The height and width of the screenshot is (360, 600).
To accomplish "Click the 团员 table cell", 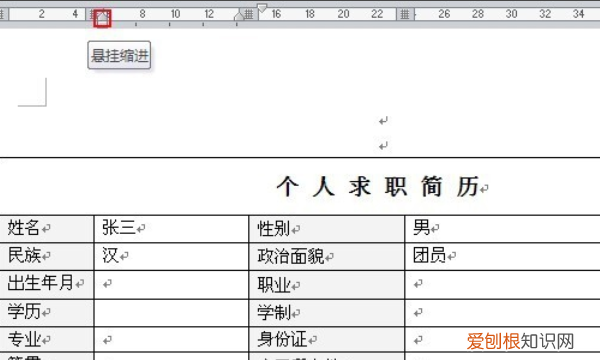I will point(502,256).
